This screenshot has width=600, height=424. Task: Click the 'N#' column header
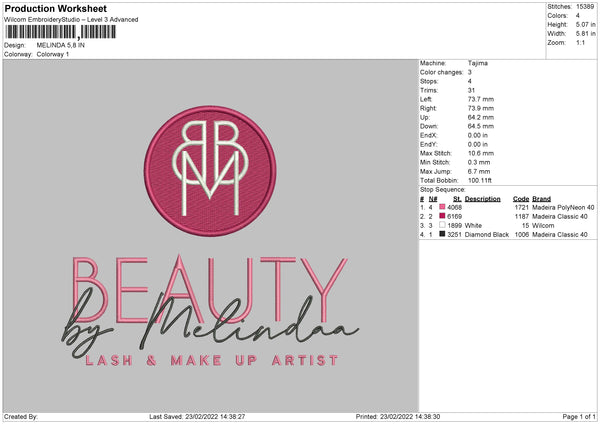click(x=433, y=199)
